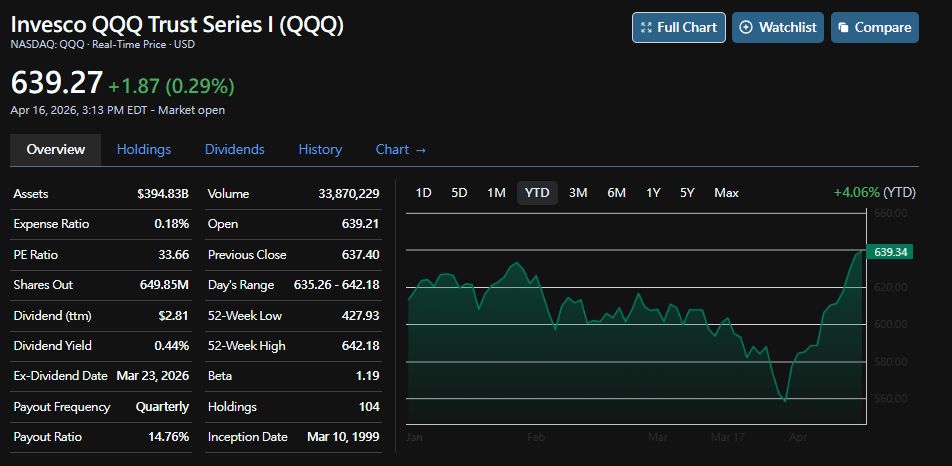Go to the Dividends tab

[235, 149]
